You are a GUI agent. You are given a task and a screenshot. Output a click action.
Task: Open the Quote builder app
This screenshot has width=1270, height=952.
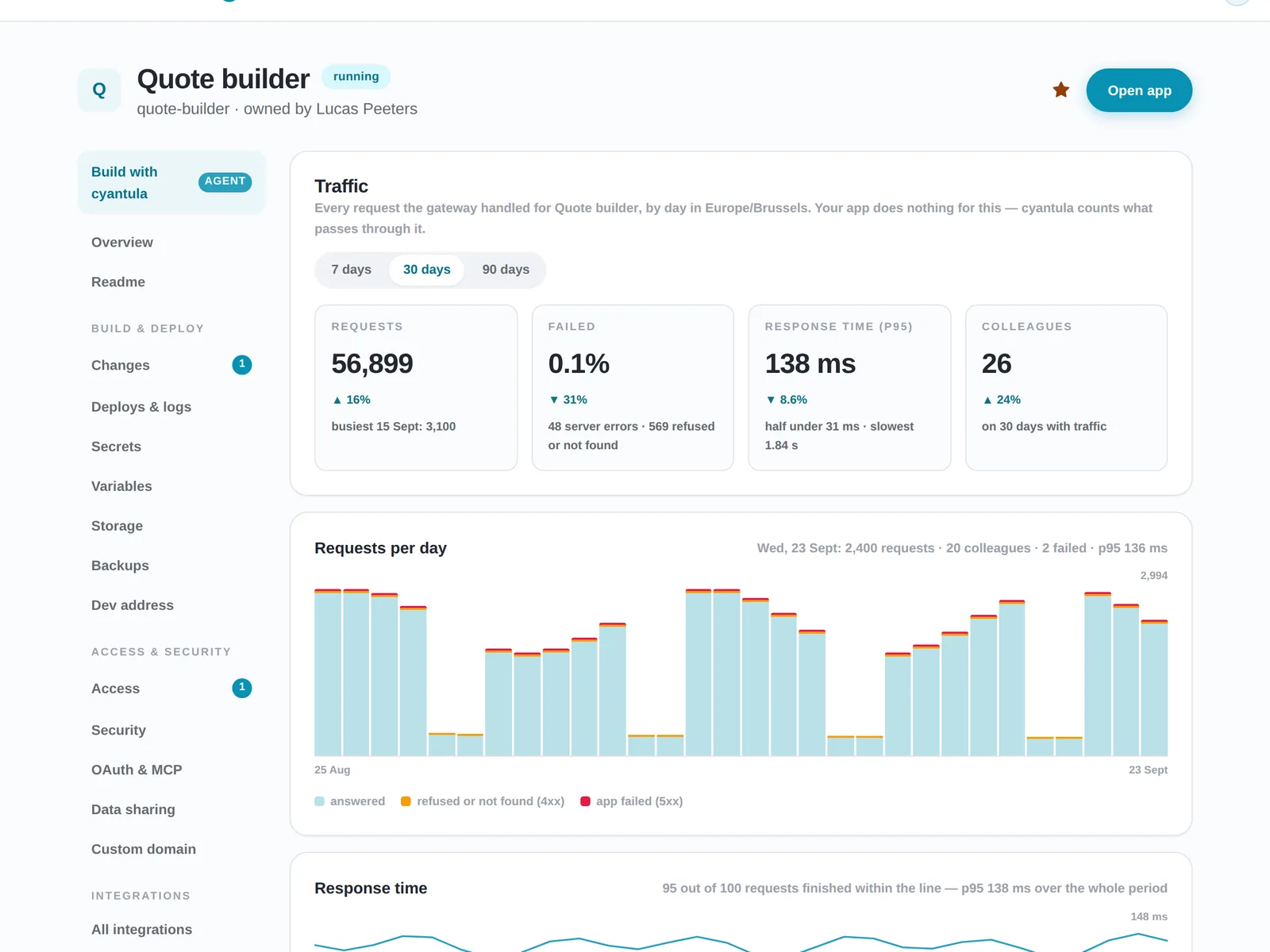click(1139, 90)
